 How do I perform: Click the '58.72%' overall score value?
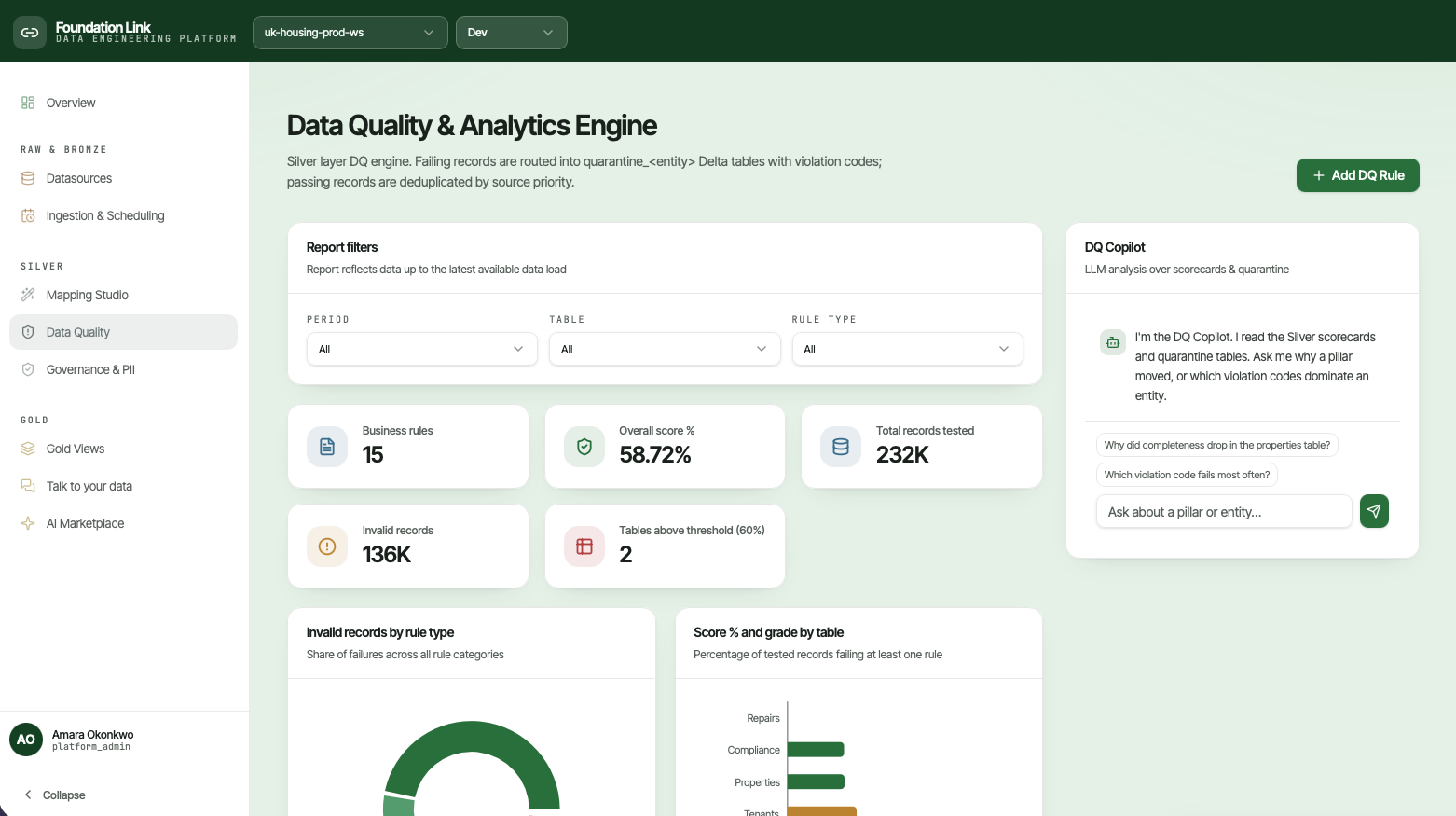pyautogui.click(x=655, y=455)
